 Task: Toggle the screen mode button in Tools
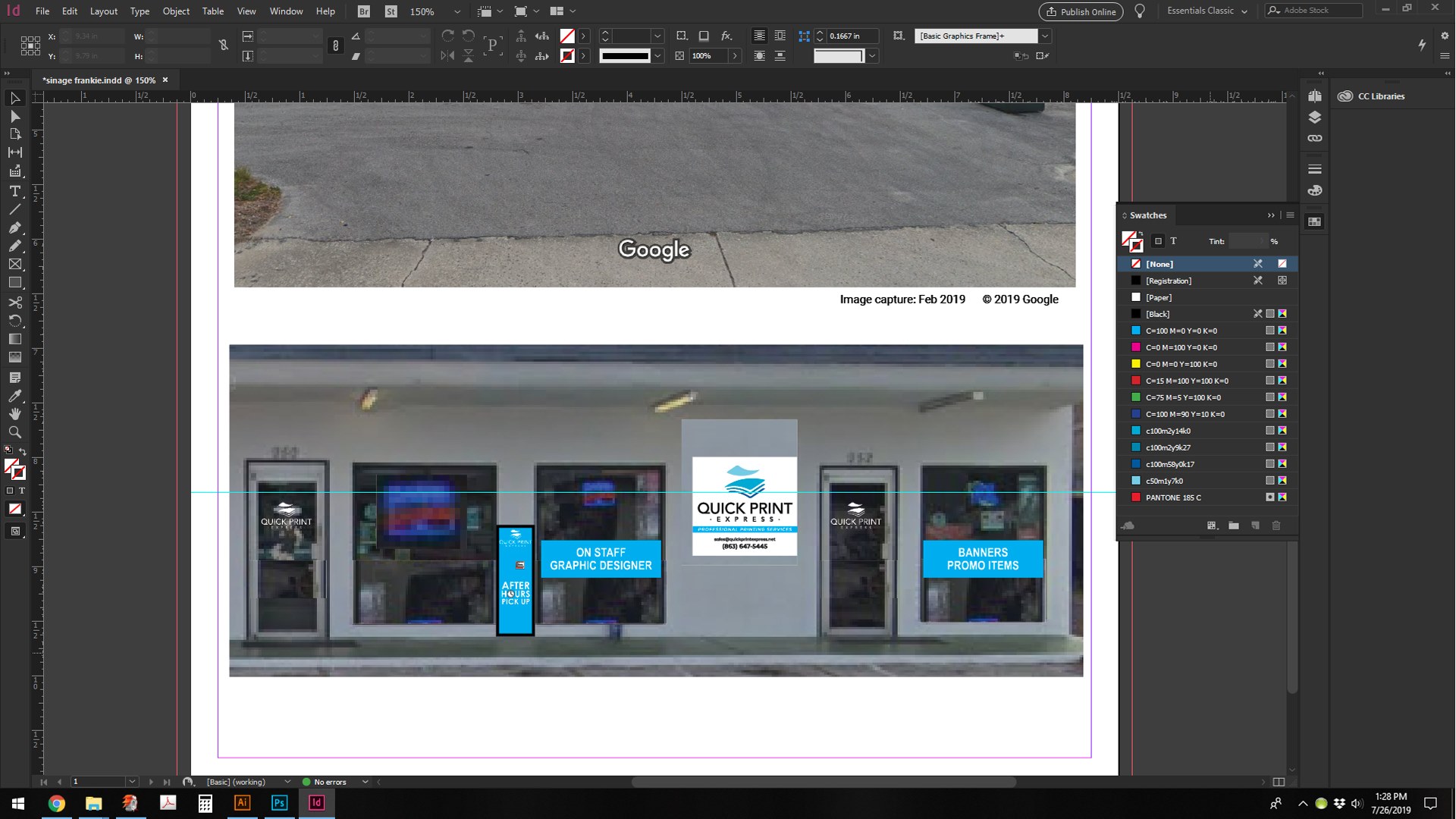click(14, 532)
